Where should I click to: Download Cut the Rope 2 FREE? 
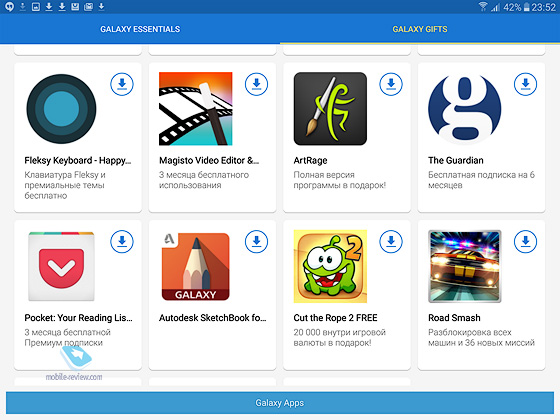[x=391, y=241]
